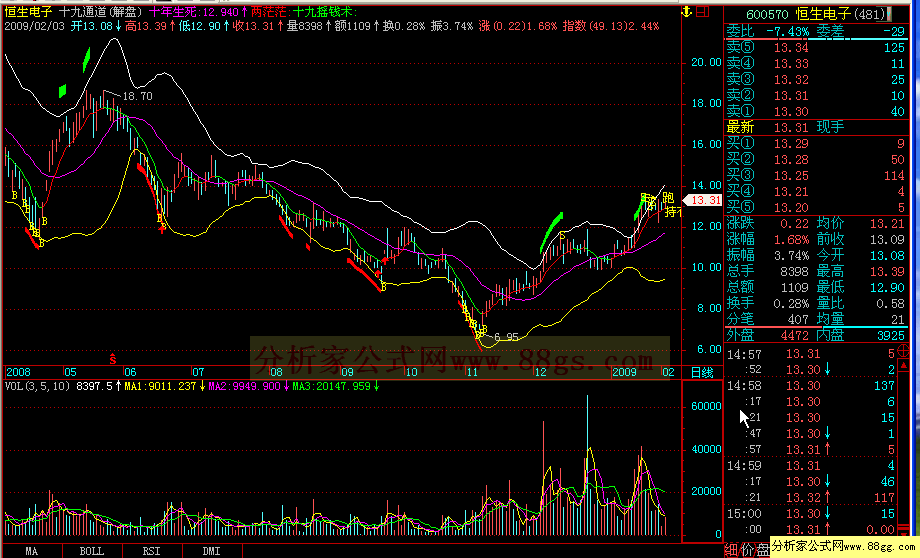
Task: Click the 15:00 13.30 tick row
Action: pos(811,513)
